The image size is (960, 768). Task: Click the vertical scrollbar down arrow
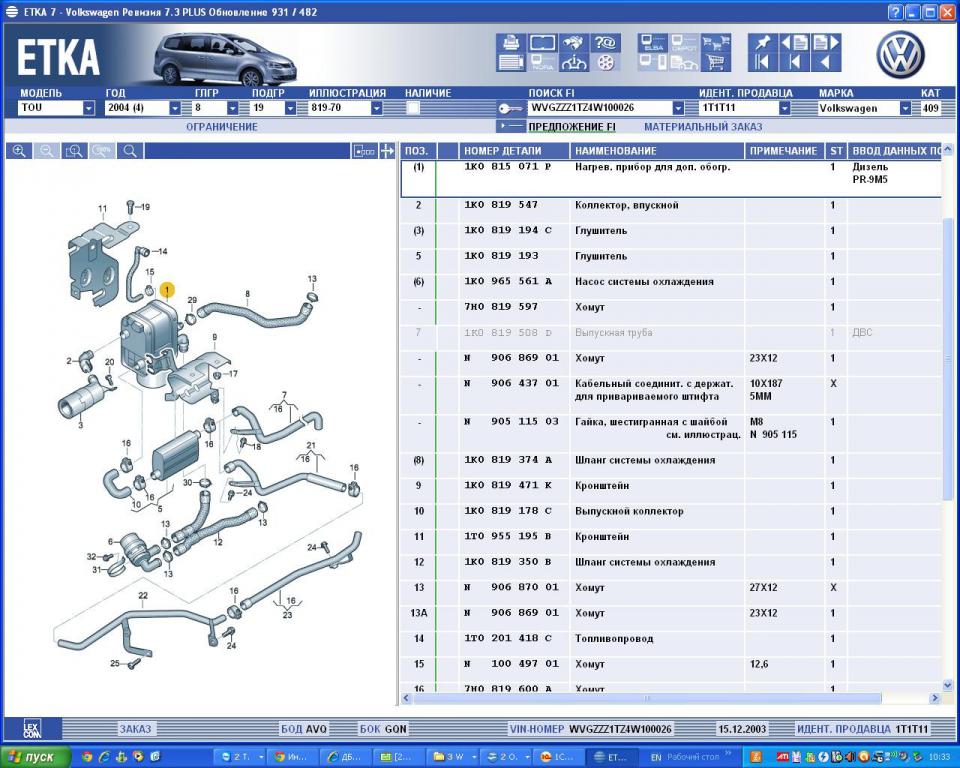click(x=948, y=685)
